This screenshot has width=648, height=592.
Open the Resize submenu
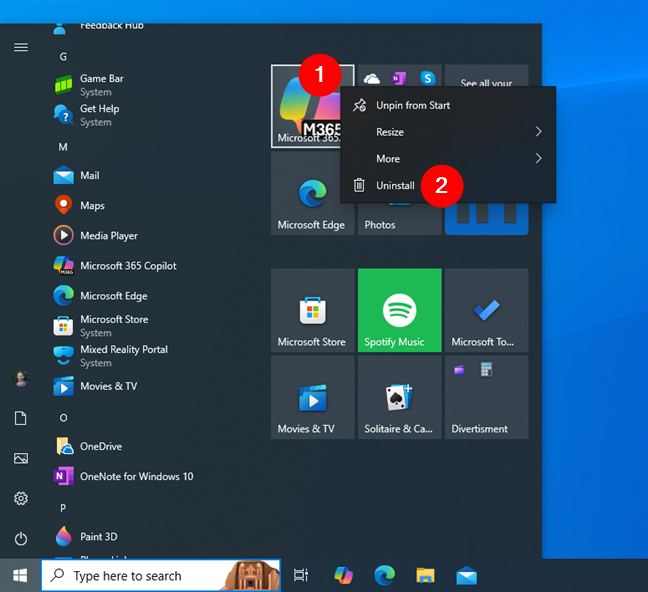tap(448, 132)
